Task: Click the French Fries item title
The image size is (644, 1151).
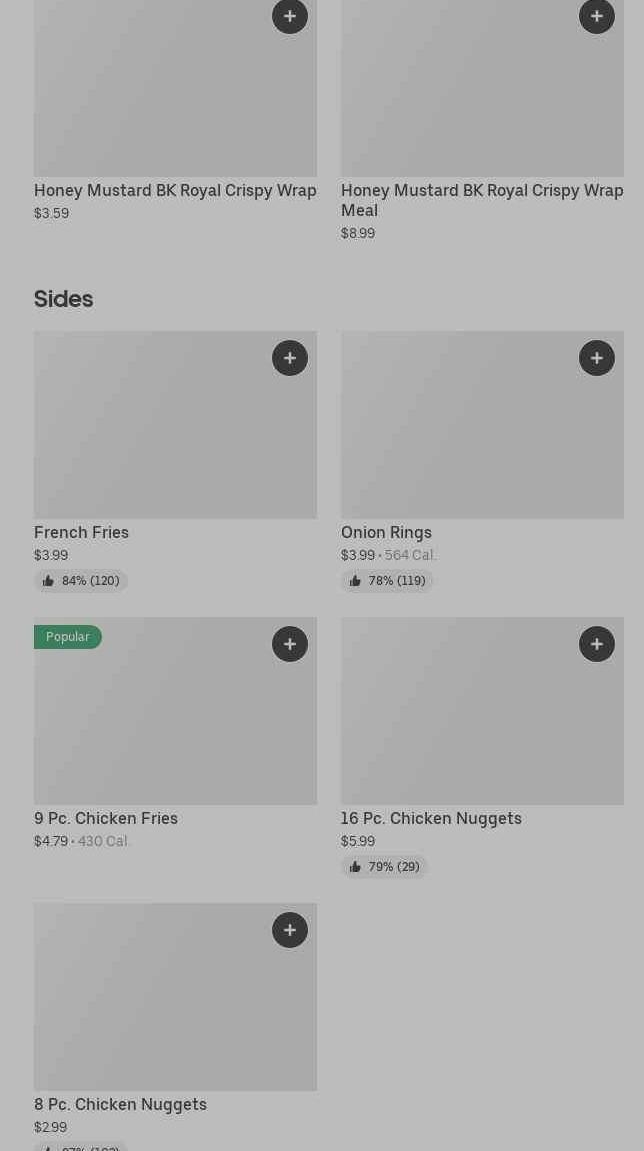Action: [82, 532]
